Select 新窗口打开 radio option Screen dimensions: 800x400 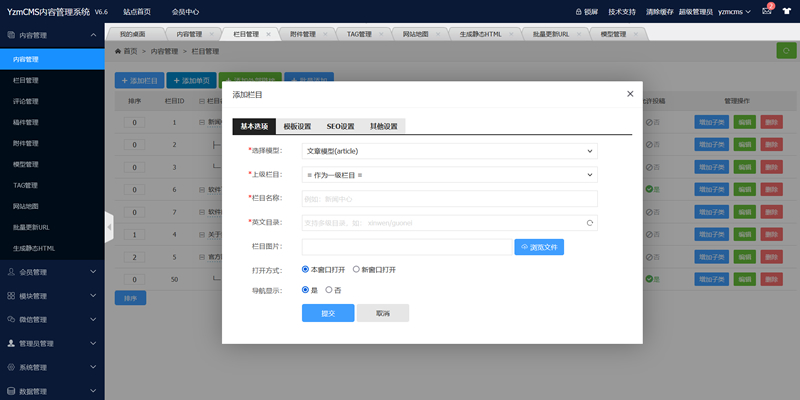[x=356, y=269]
